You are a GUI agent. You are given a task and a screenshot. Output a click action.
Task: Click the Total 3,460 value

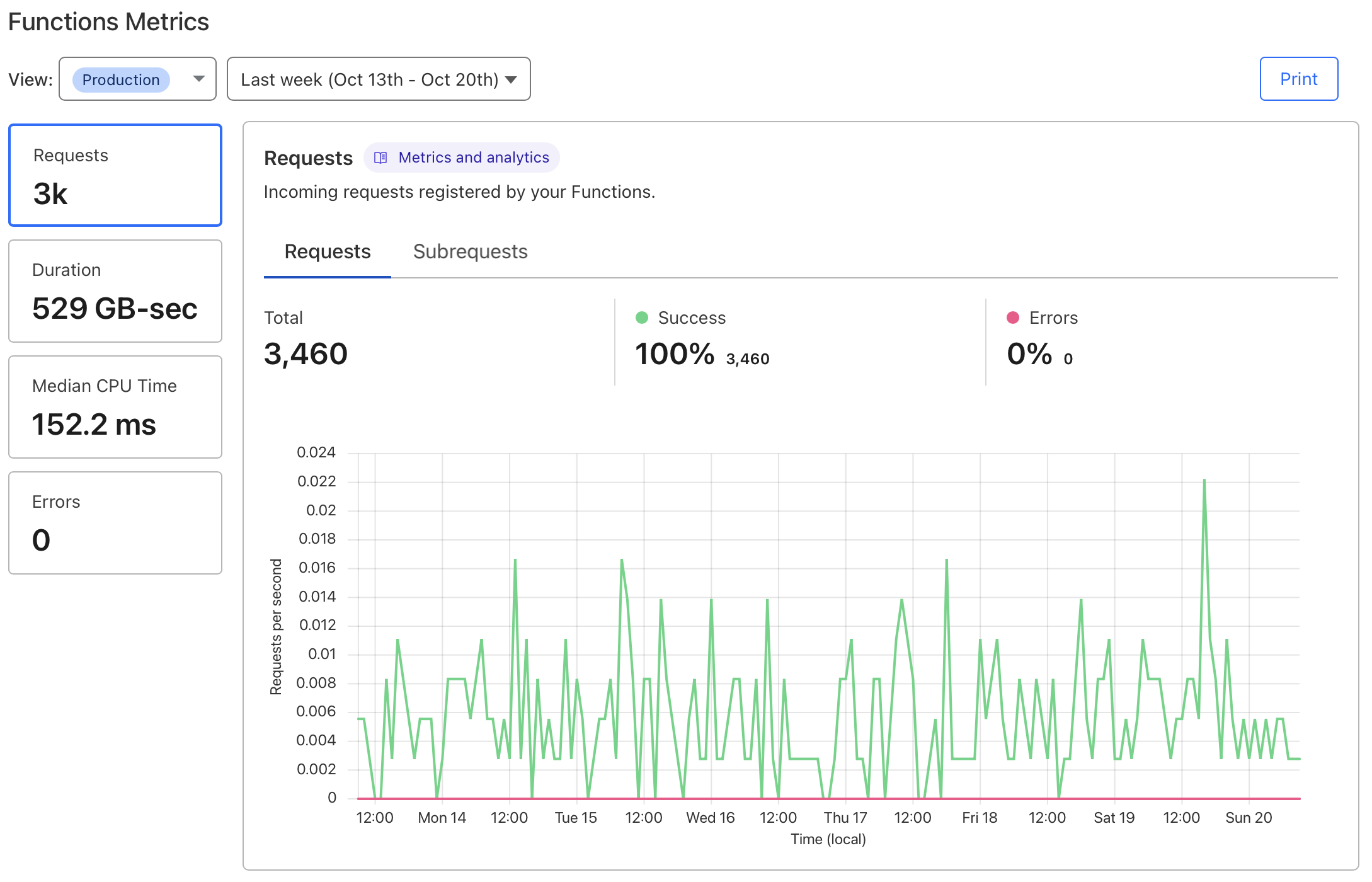306,353
